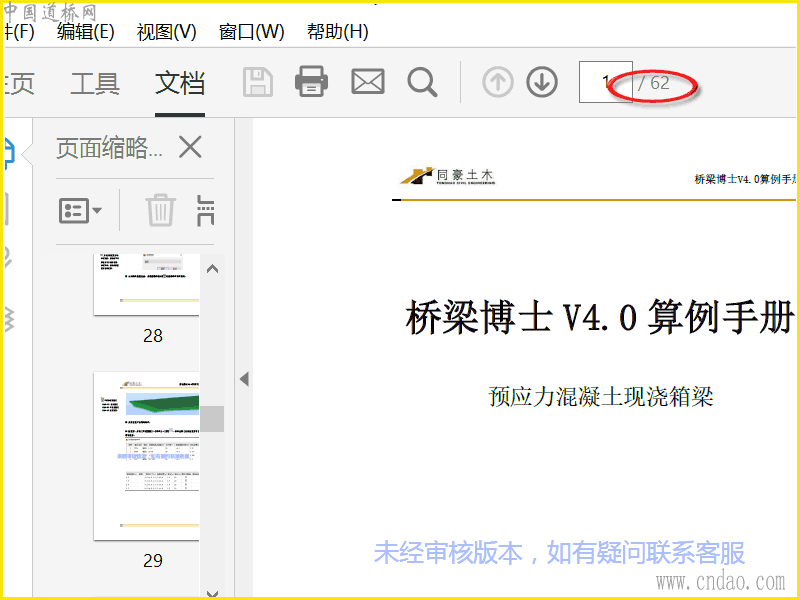Viewport: 800px width, 600px height.
Task: Open the Help (帮助) menu
Action: pyautogui.click(x=337, y=32)
